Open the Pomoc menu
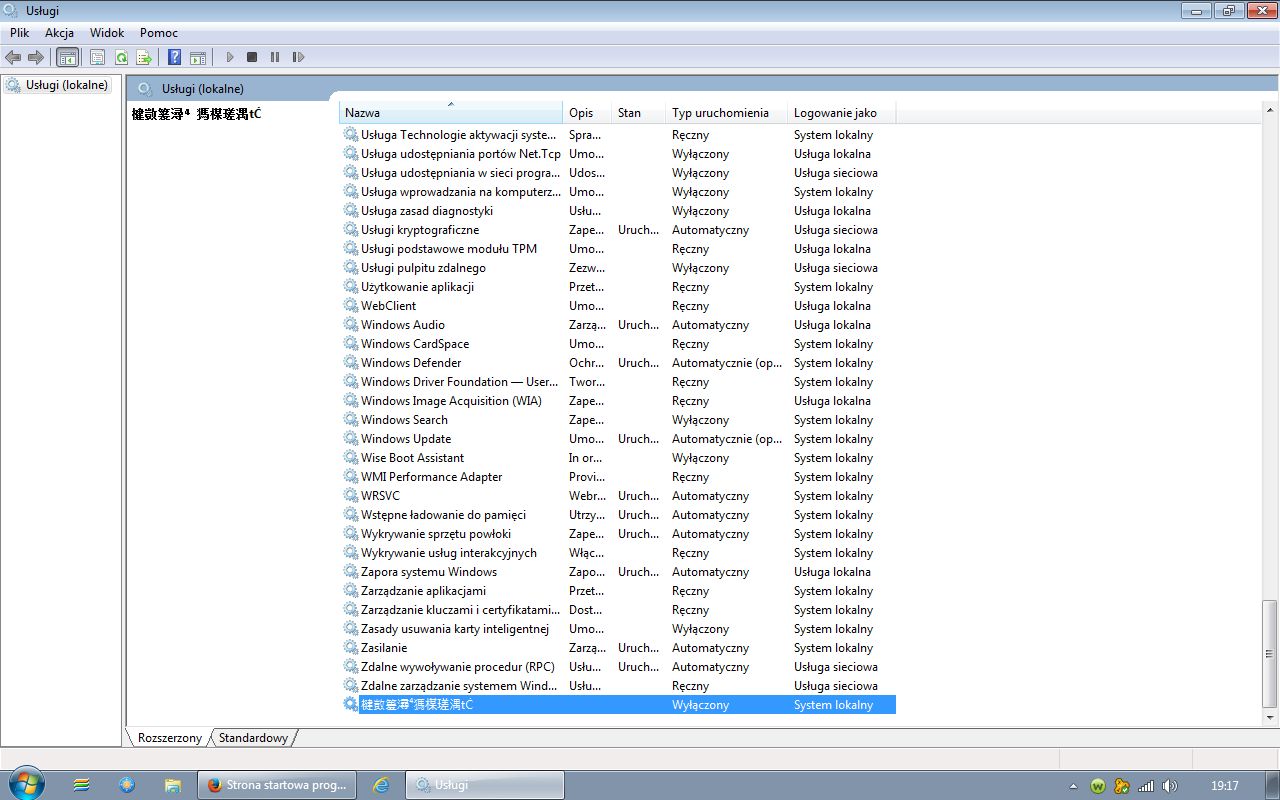 [x=159, y=33]
